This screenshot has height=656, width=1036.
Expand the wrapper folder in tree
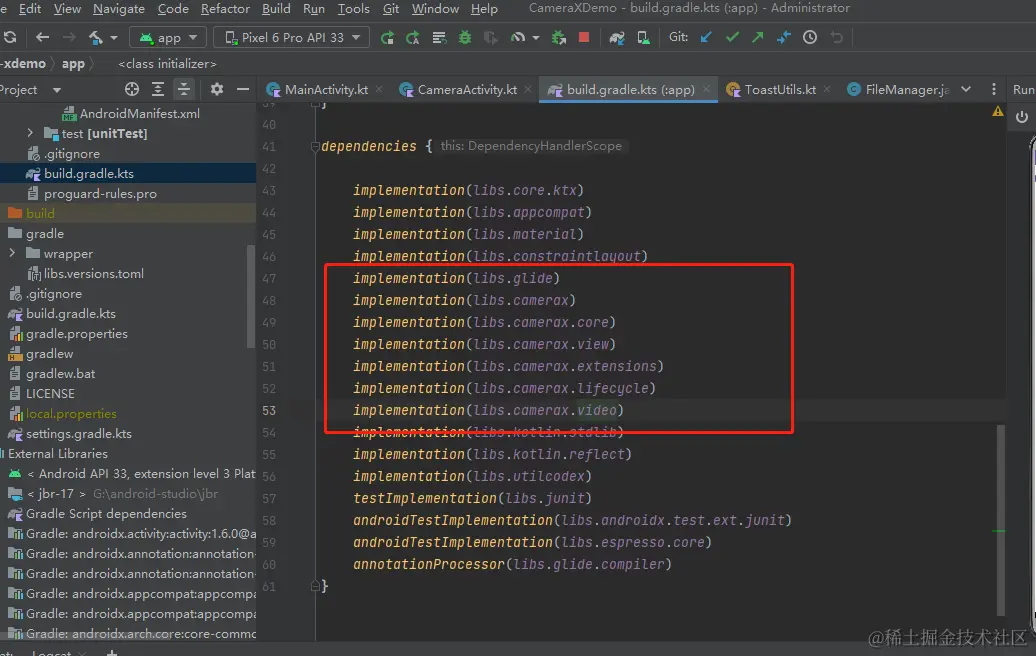(x=12, y=254)
